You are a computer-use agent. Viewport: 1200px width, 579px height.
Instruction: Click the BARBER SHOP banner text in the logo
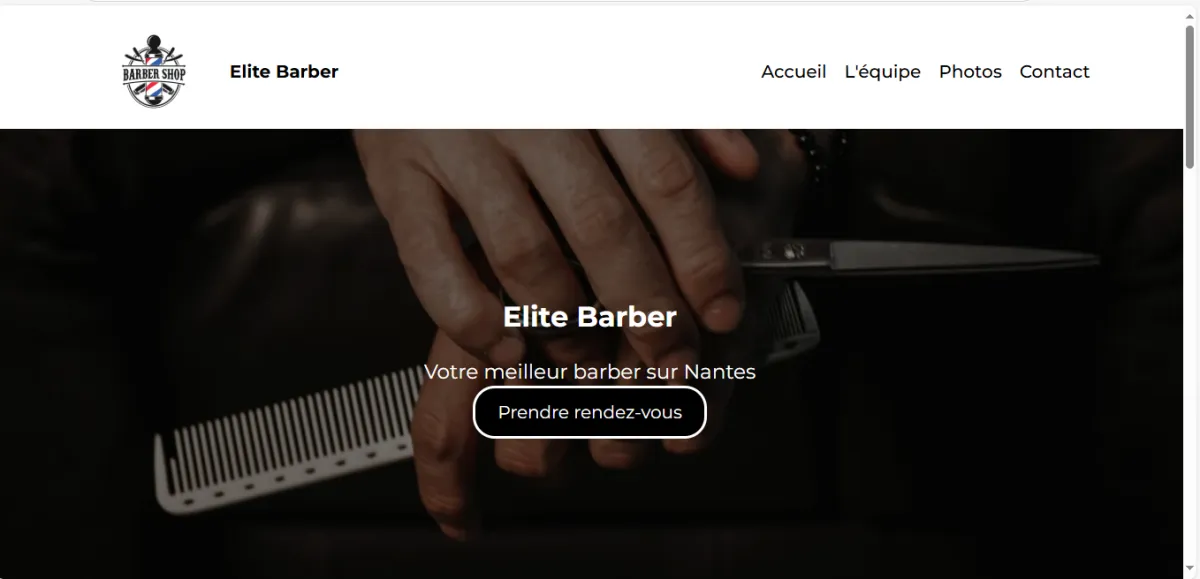coord(153,75)
